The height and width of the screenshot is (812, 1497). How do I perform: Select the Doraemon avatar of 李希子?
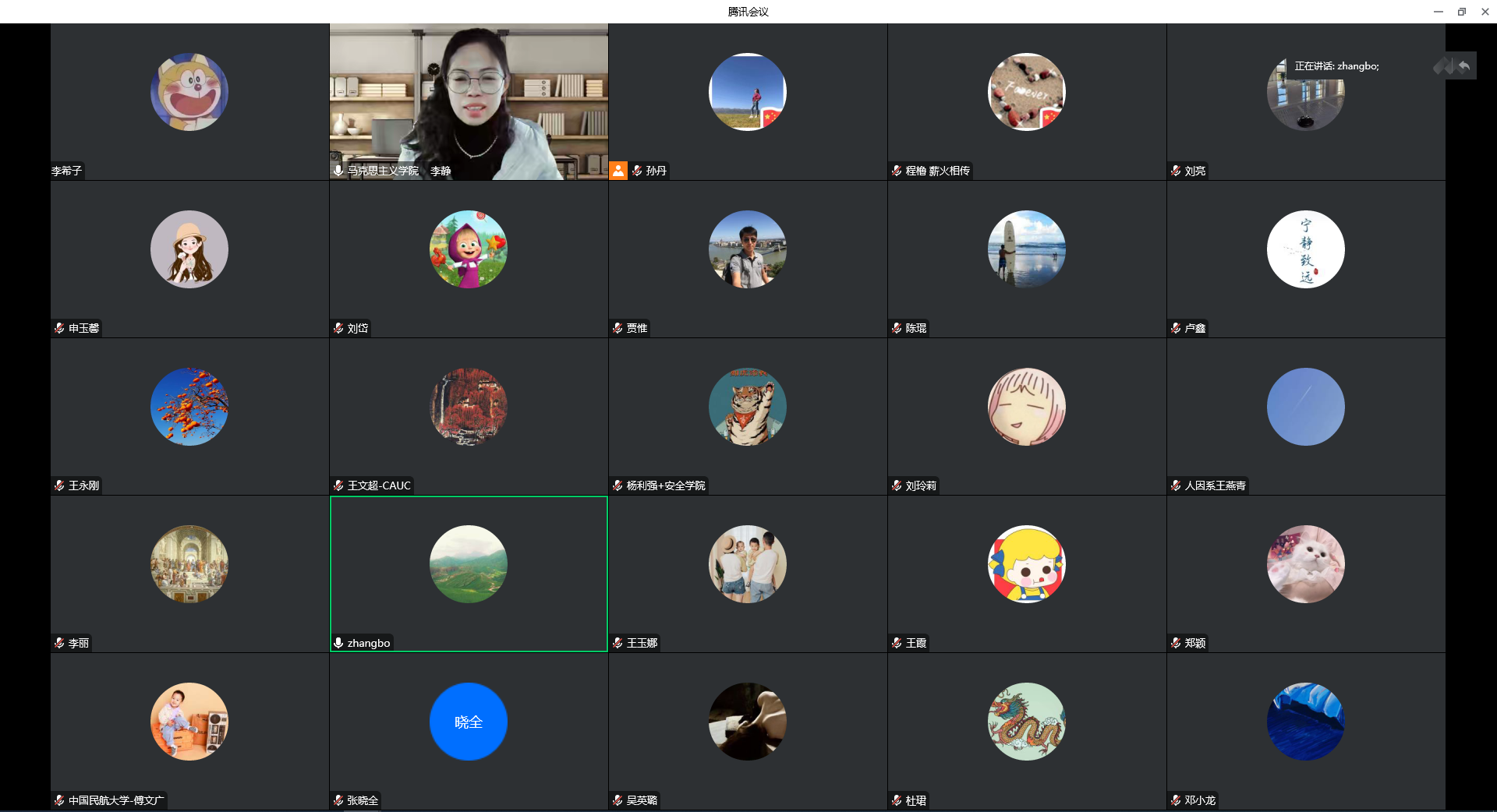pyautogui.click(x=189, y=92)
